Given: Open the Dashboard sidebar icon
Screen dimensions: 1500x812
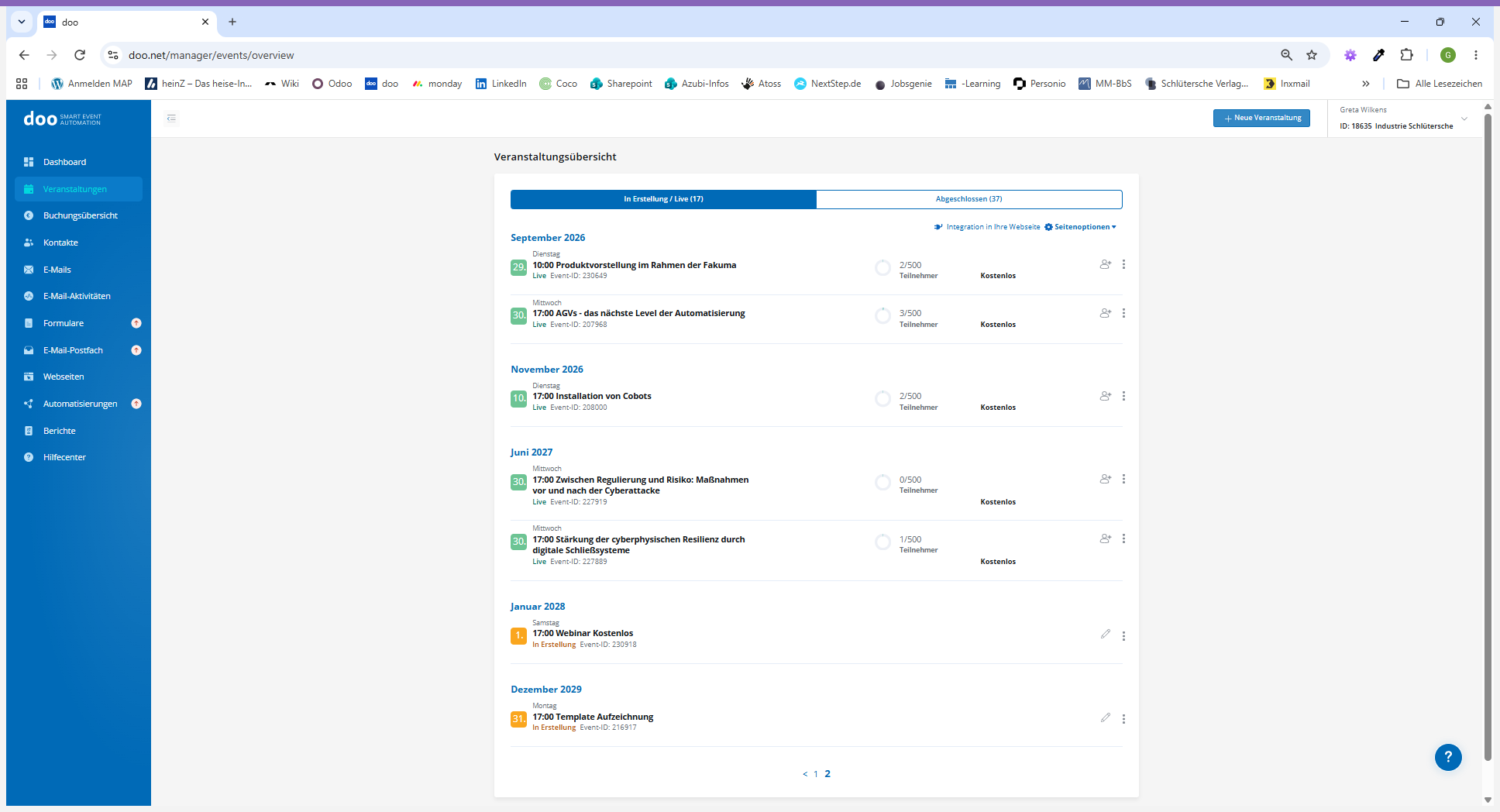Looking at the screenshot, I should pos(29,162).
